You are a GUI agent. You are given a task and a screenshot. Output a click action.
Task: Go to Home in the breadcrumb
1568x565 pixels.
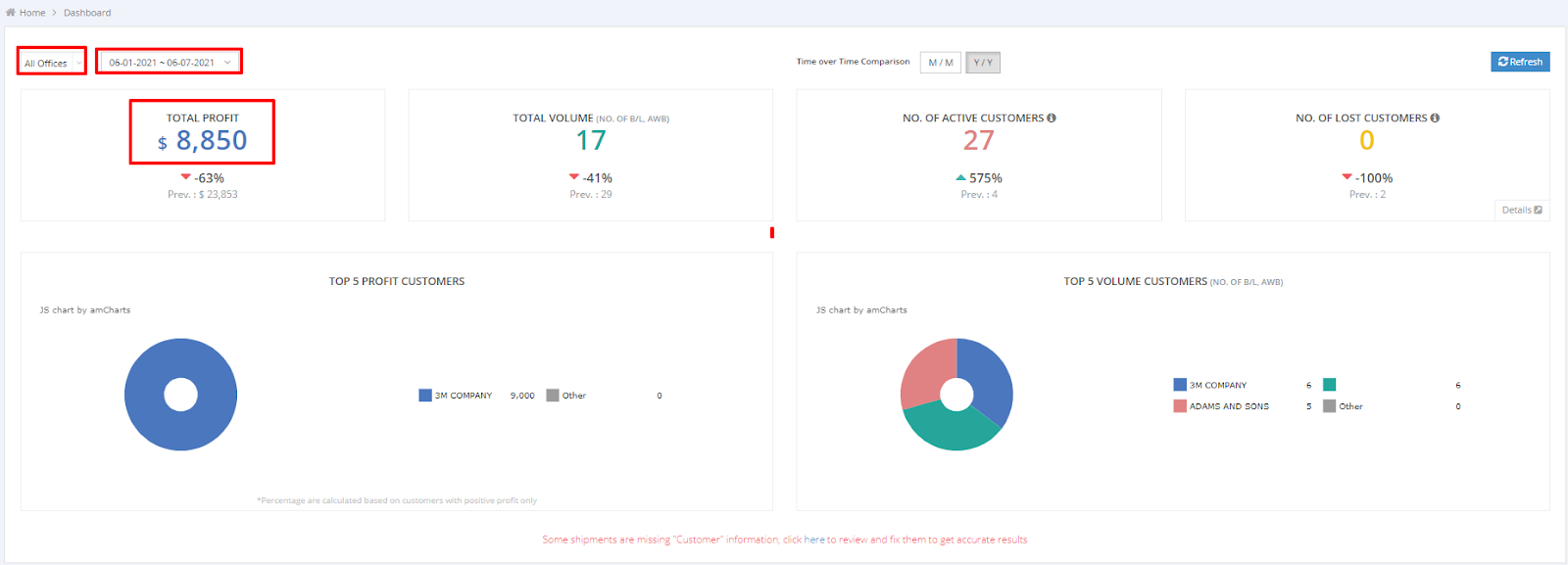coord(32,13)
